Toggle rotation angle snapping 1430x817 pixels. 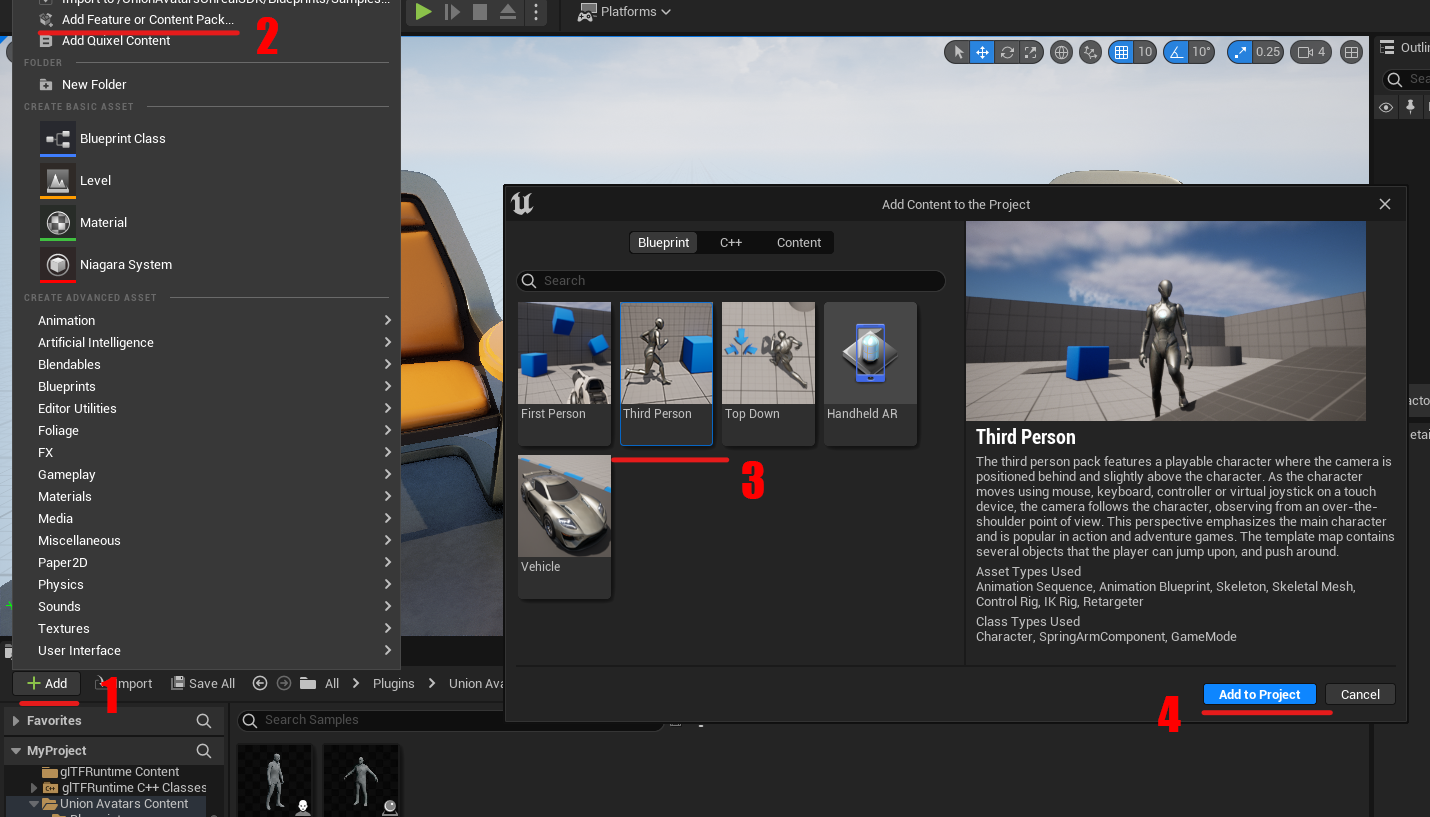tap(1177, 52)
